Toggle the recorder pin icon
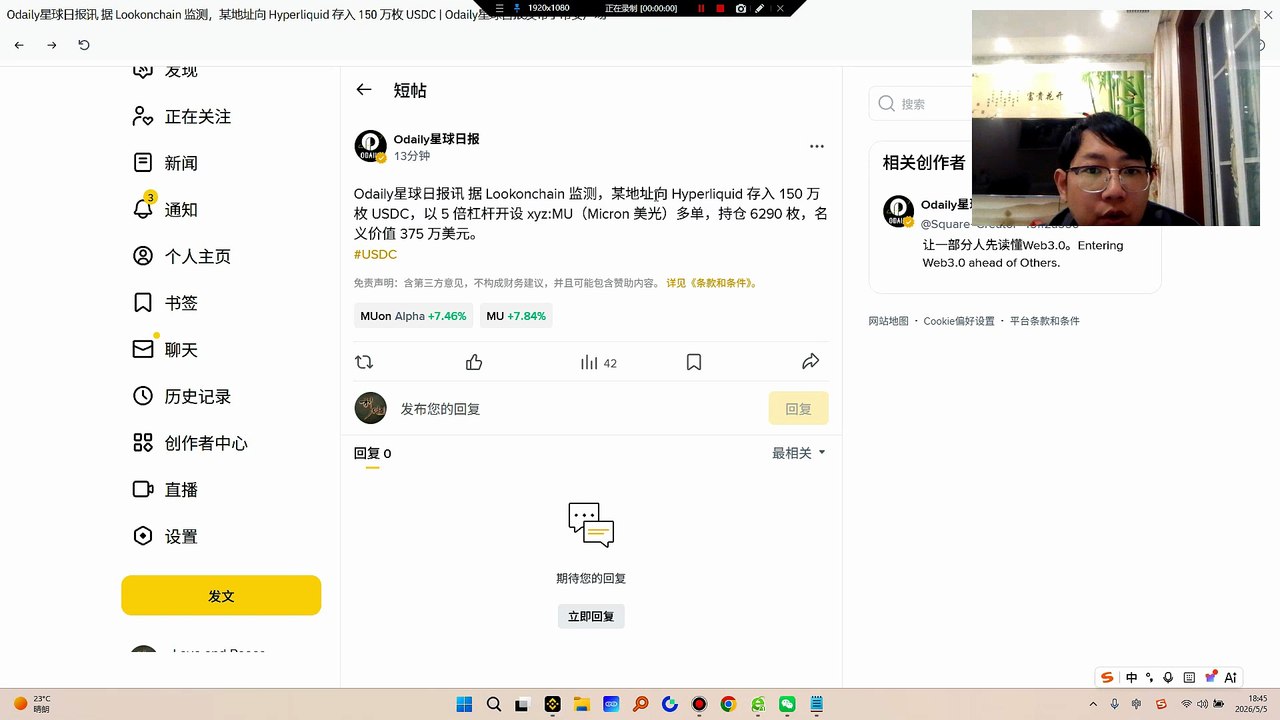 517,8
